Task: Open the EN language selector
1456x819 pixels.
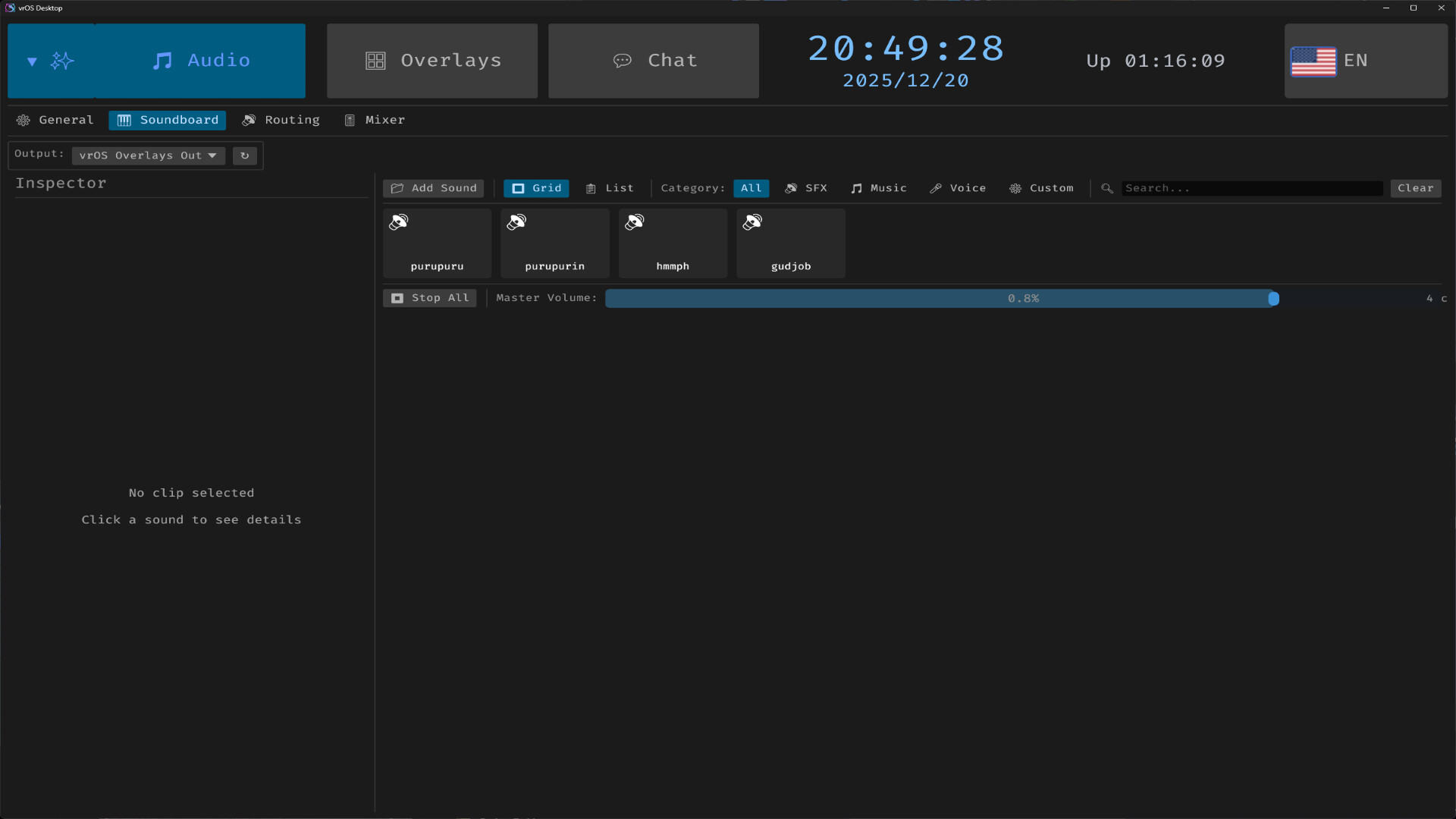Action: [1365, 61]
